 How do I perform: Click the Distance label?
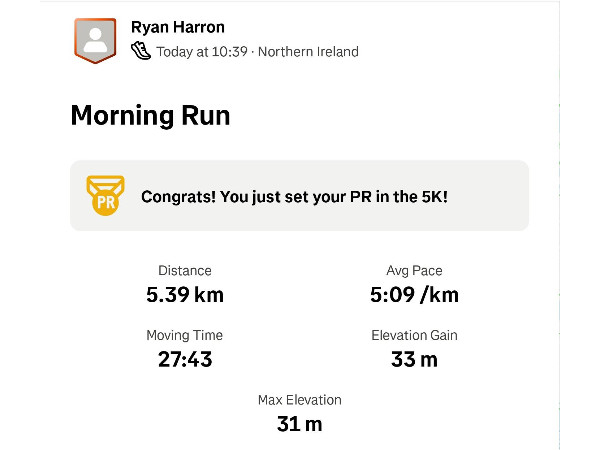[185, 271]
